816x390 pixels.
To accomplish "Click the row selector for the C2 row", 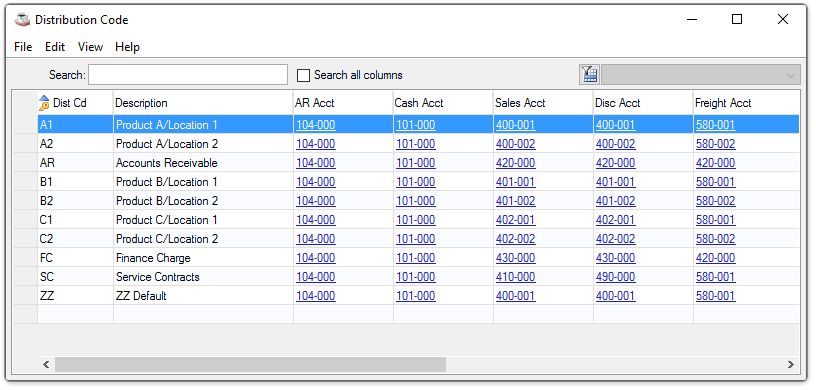I will [x=26, y=239].
